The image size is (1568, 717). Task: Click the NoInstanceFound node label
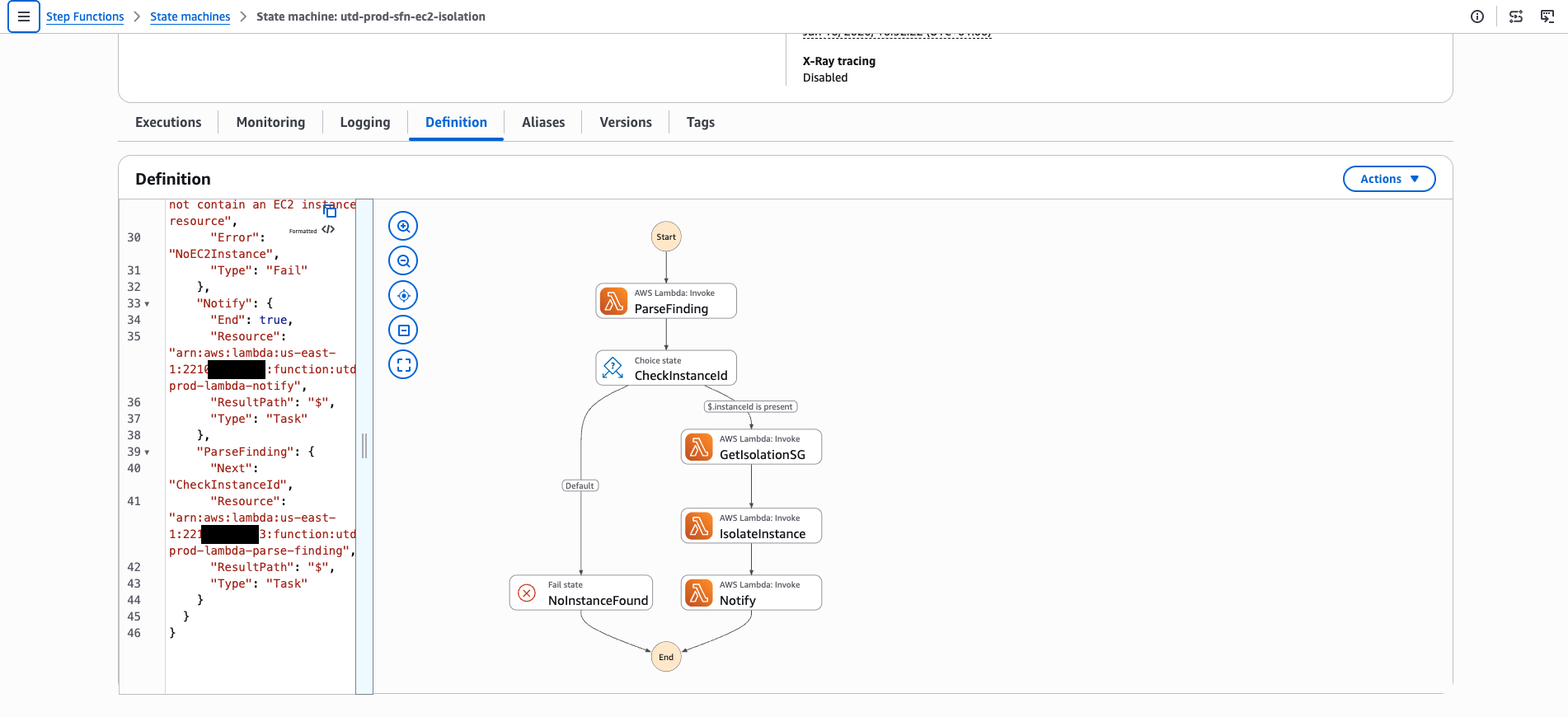pyautogui.click(x=598, y=600)
